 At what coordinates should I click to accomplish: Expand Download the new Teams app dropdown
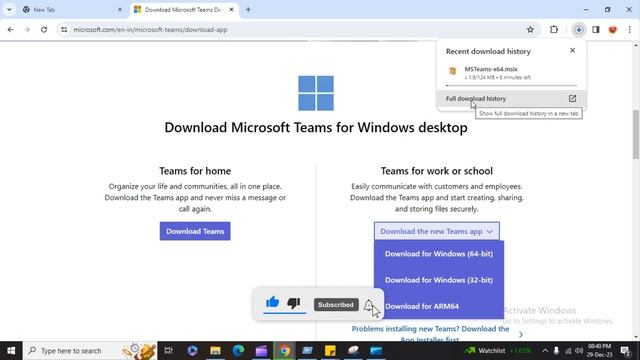437,231
